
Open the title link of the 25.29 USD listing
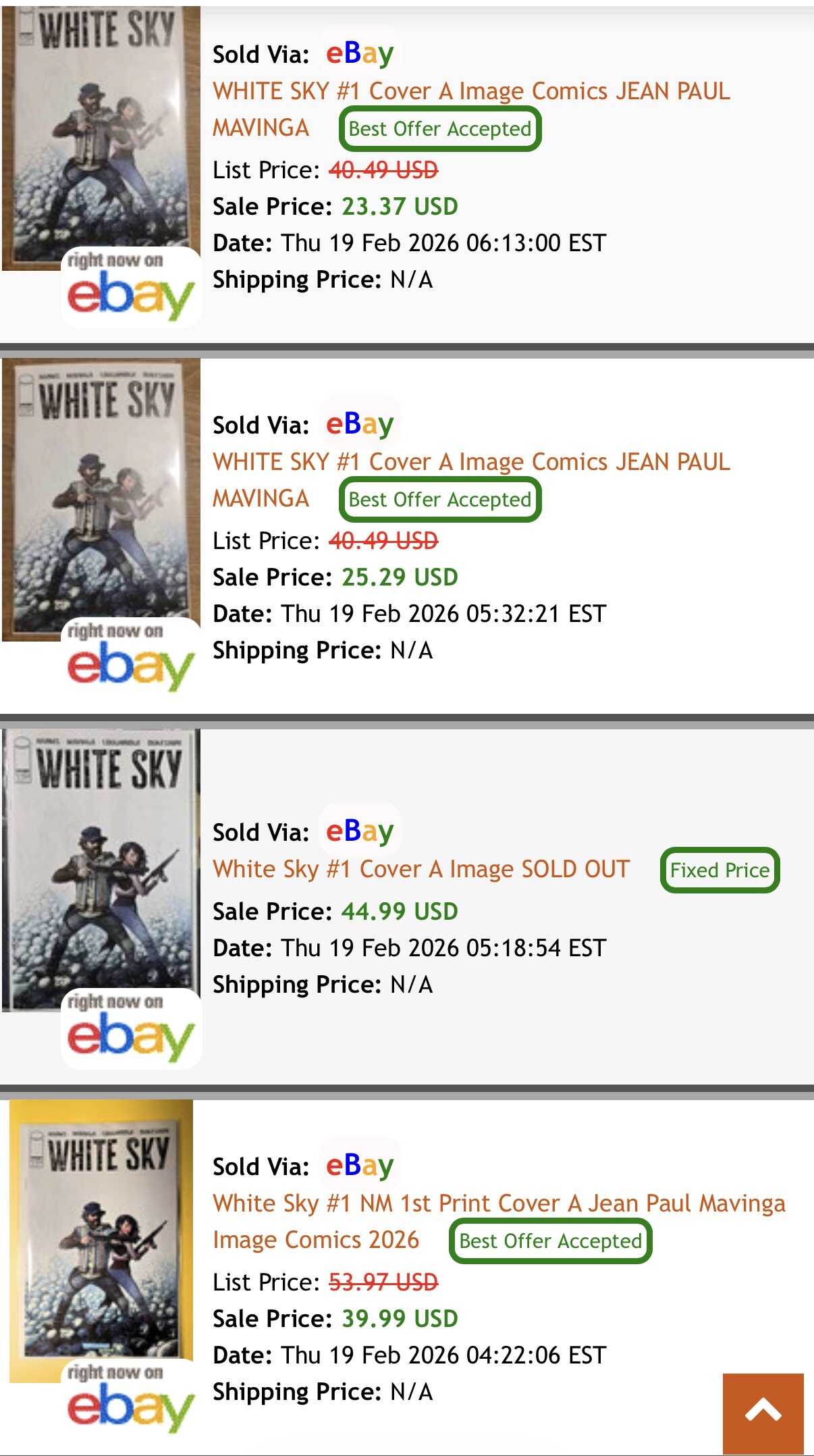pyautogui.click(x=471, y=462)
